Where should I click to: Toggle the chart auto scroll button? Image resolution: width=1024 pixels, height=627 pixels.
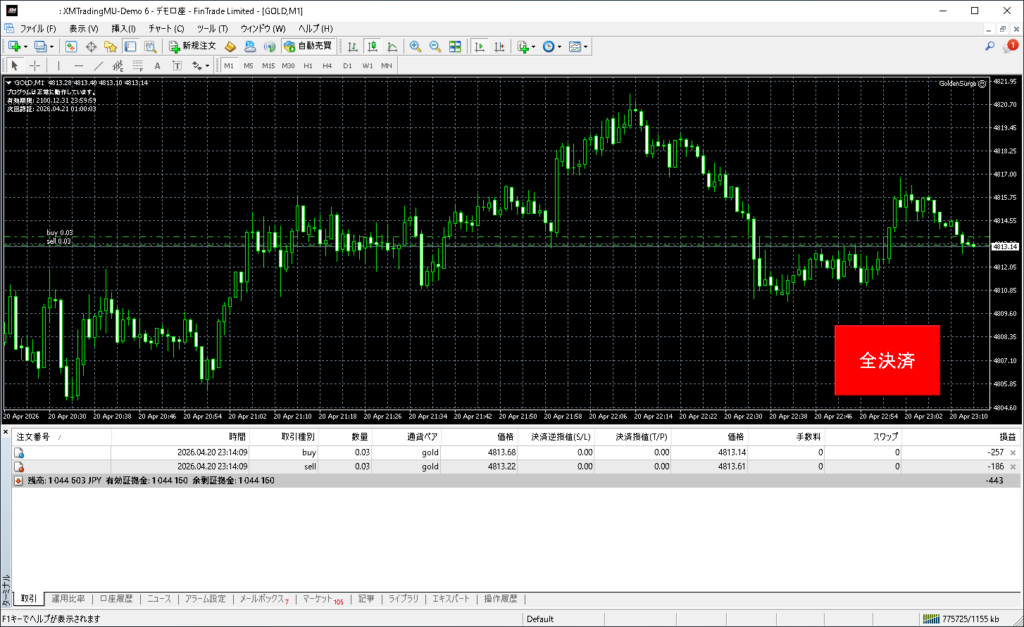pyautogui.click(x=480, y=46)
